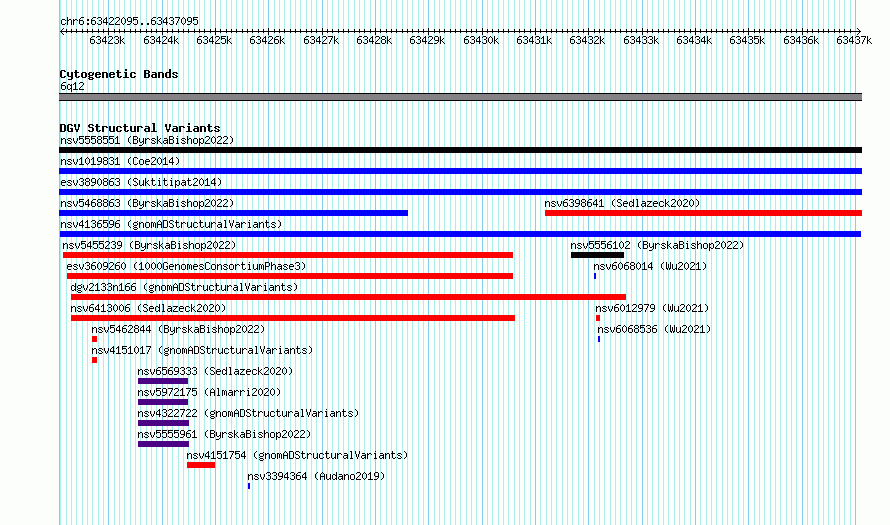Screen dimensions: 890x525
Task: Open nsv6398641 (Sedlazeck2020) label
Action: click(x=622, y=203)
